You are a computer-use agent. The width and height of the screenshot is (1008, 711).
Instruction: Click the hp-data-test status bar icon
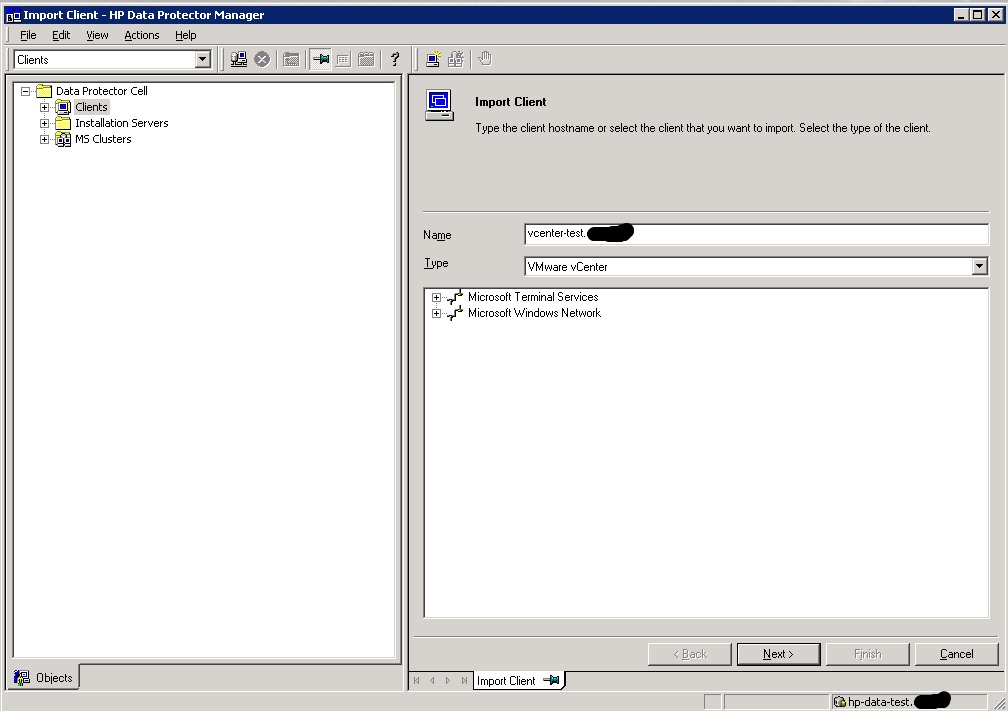coord(840,701)
